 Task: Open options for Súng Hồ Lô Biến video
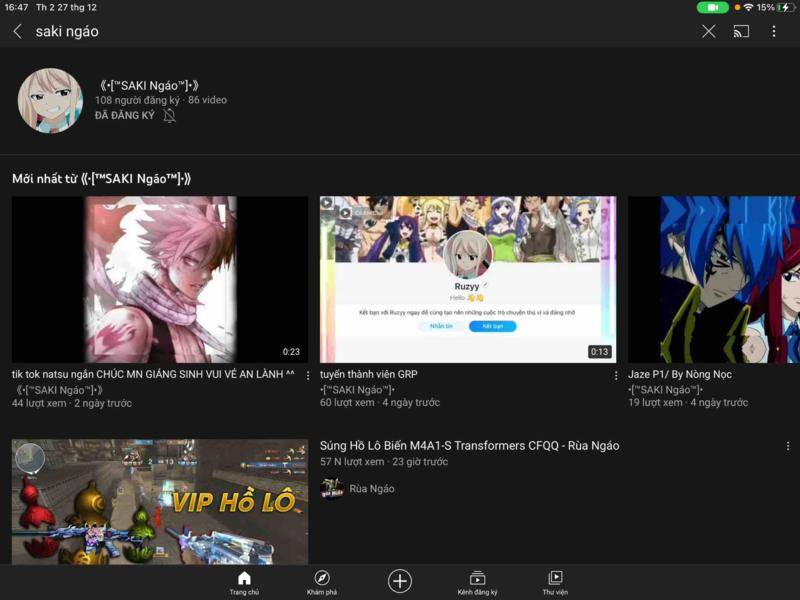tap(788, 446)
